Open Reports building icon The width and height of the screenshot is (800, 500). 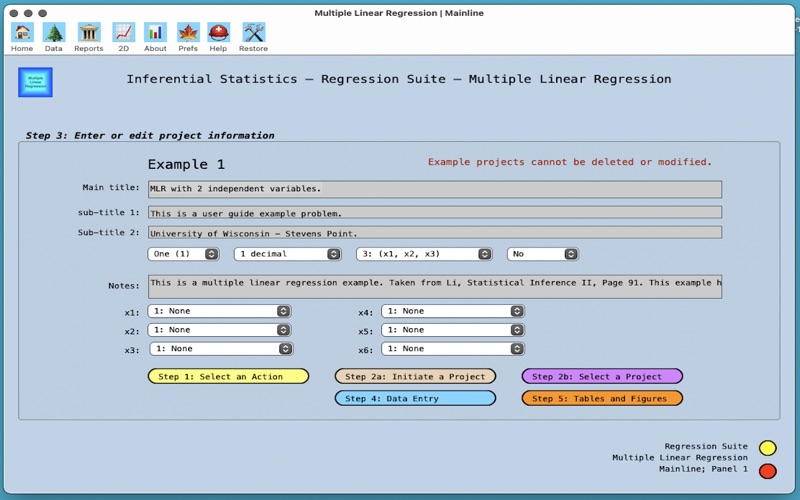pyautogui.click(x=89, y=33)
